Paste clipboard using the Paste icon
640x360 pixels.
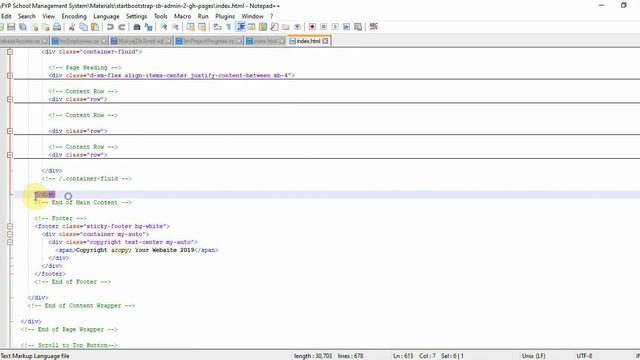[95, 27]
